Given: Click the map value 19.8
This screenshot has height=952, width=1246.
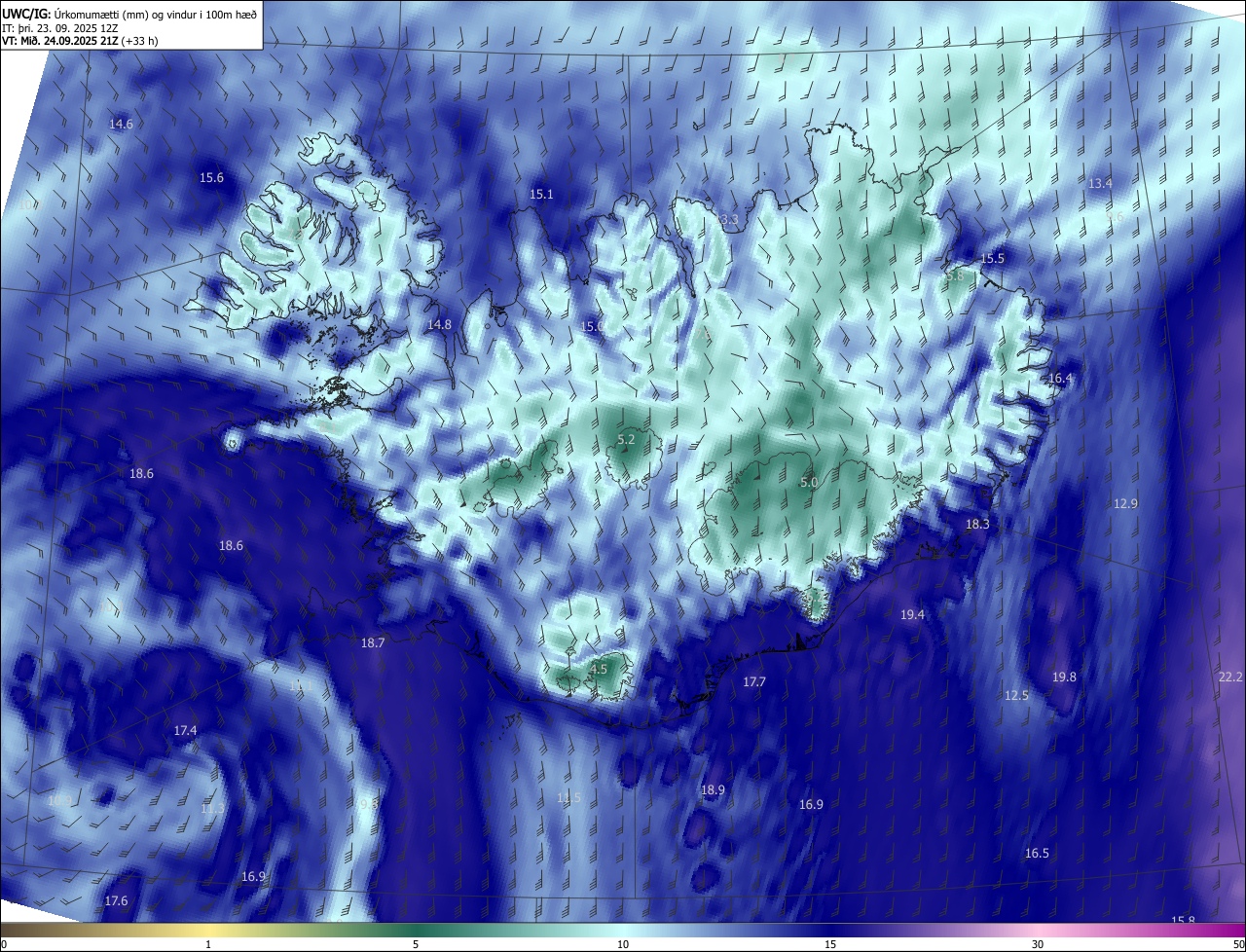Looking at the screenshot, I should (1064, 677).
